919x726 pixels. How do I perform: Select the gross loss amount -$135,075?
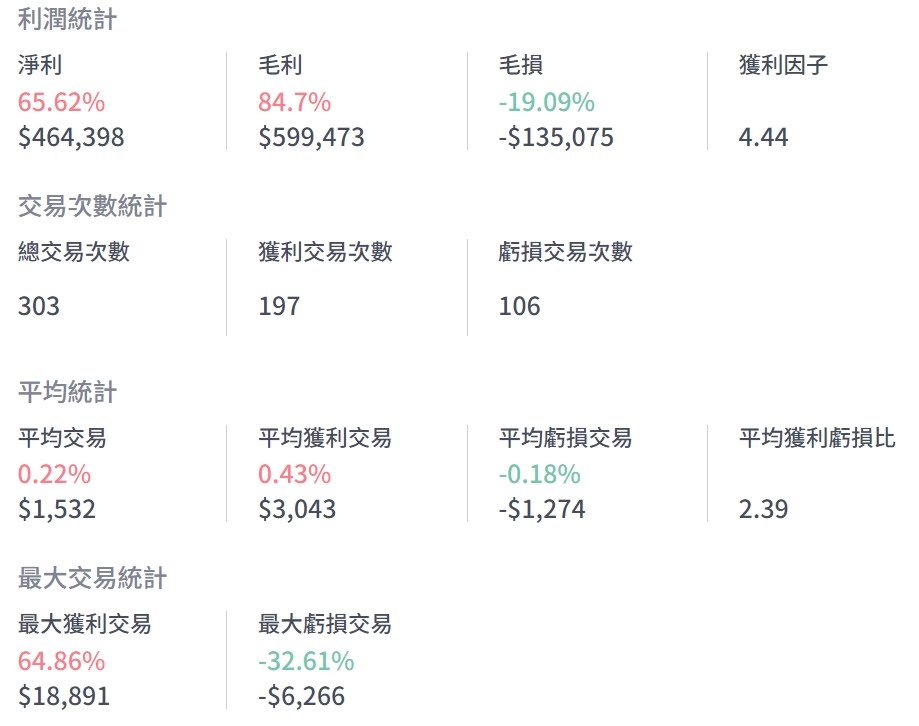[556, 137]
